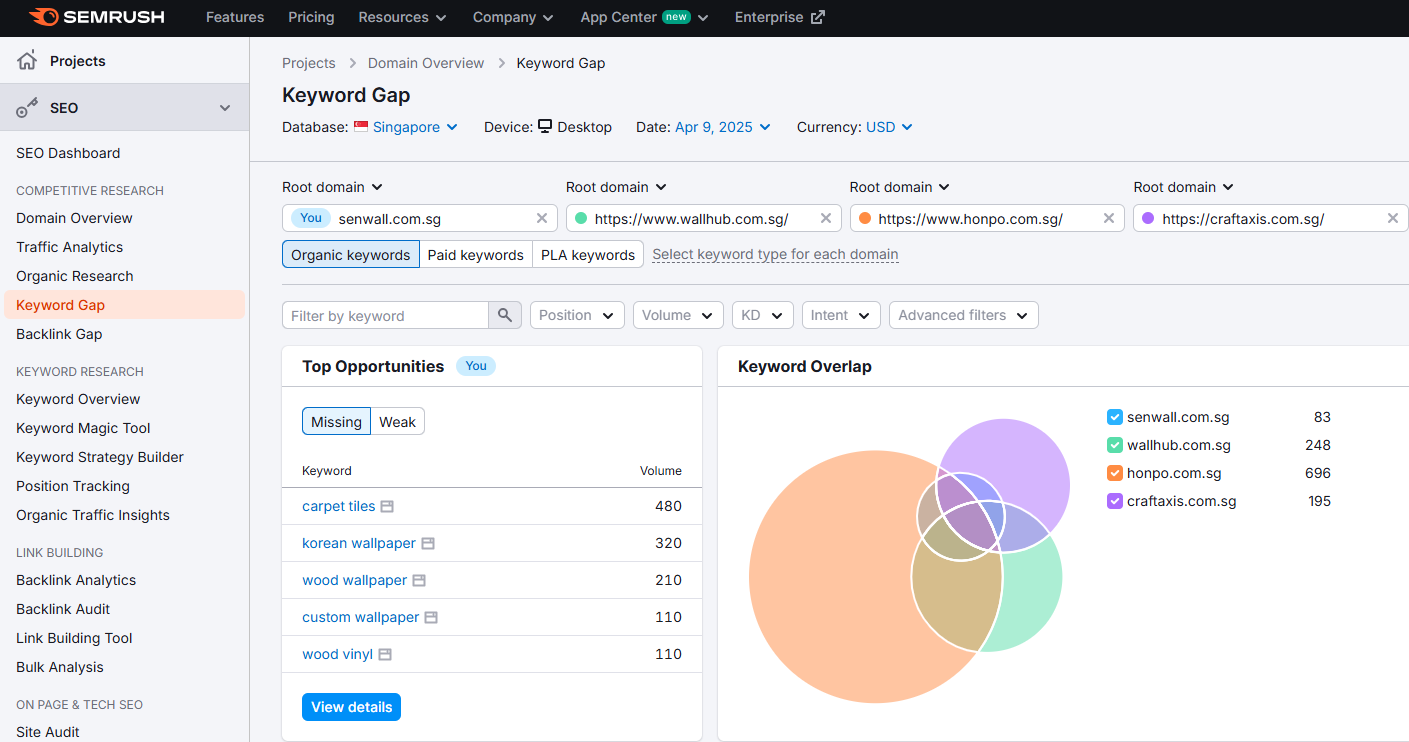Open Root domain dropdown above craftaxis.com.sg
Viewport: 1409px width, 742px height.
point(1184,187)
